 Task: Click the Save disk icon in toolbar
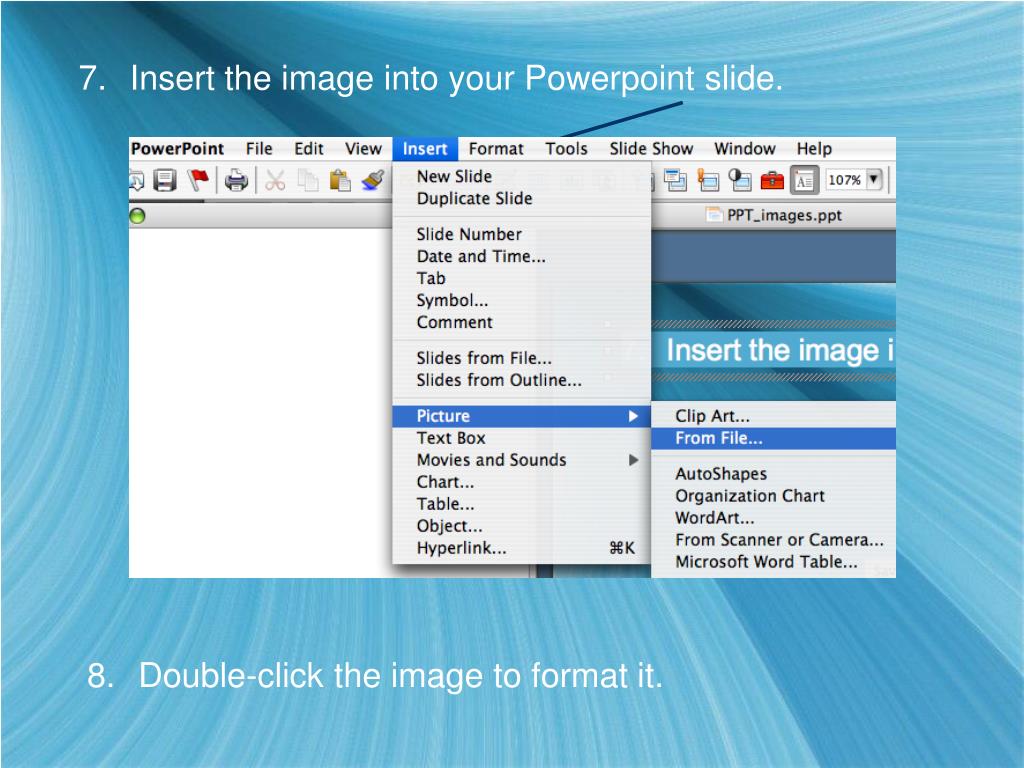165,180
